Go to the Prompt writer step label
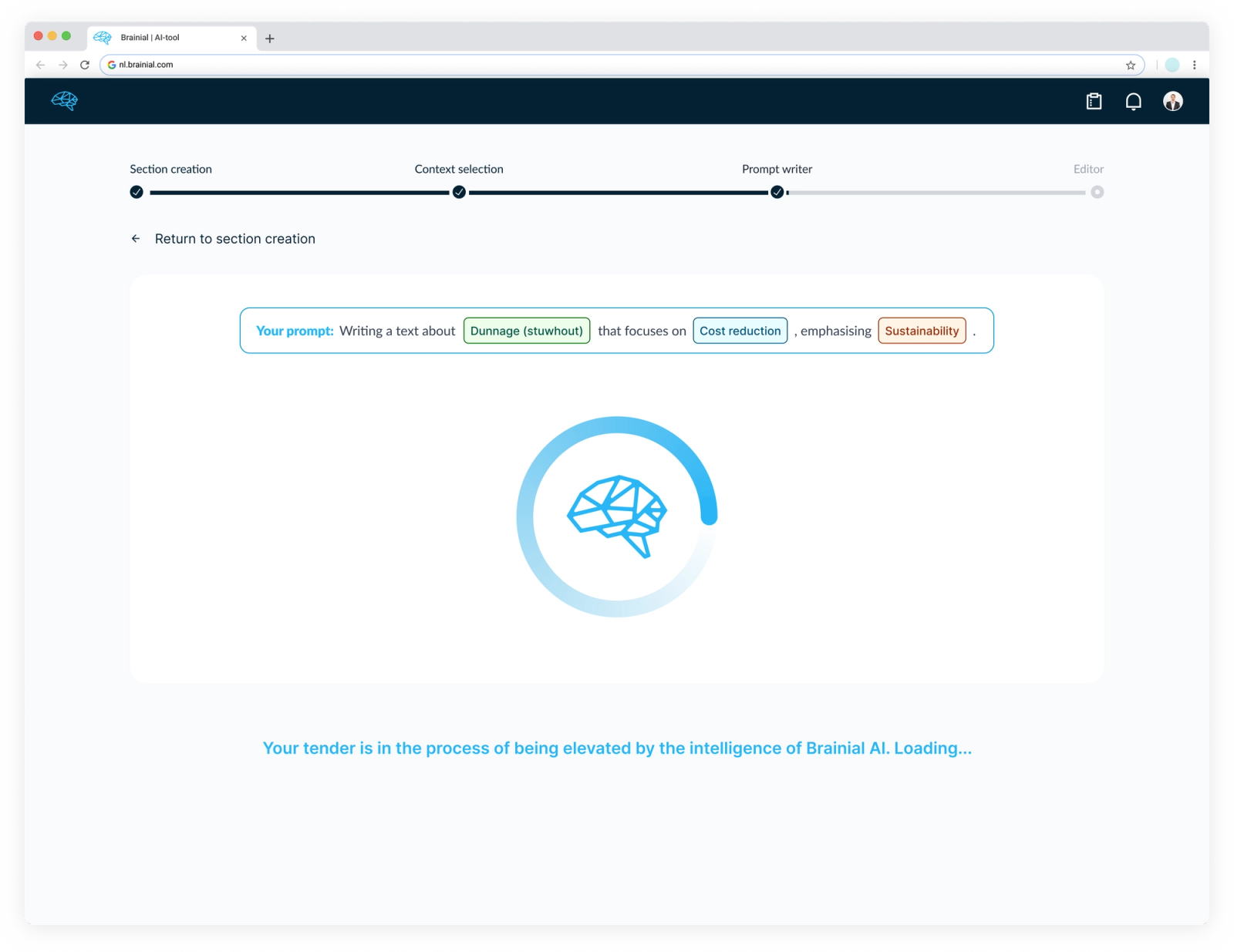This screenshot has width=1234, height=952. coord(777,169)
